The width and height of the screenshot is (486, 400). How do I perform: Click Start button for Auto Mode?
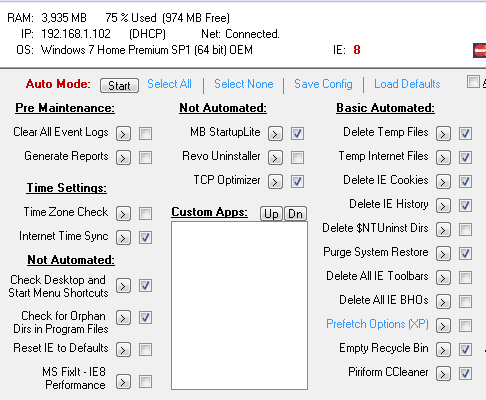(119, 86)
